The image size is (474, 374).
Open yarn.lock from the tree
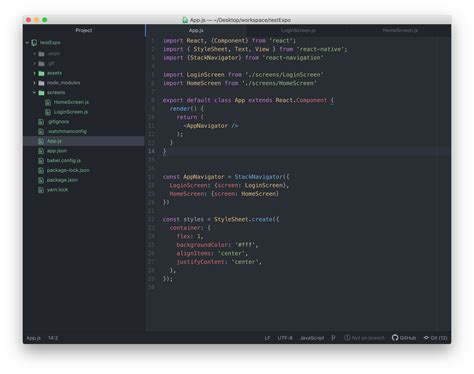tap(57, 189)
